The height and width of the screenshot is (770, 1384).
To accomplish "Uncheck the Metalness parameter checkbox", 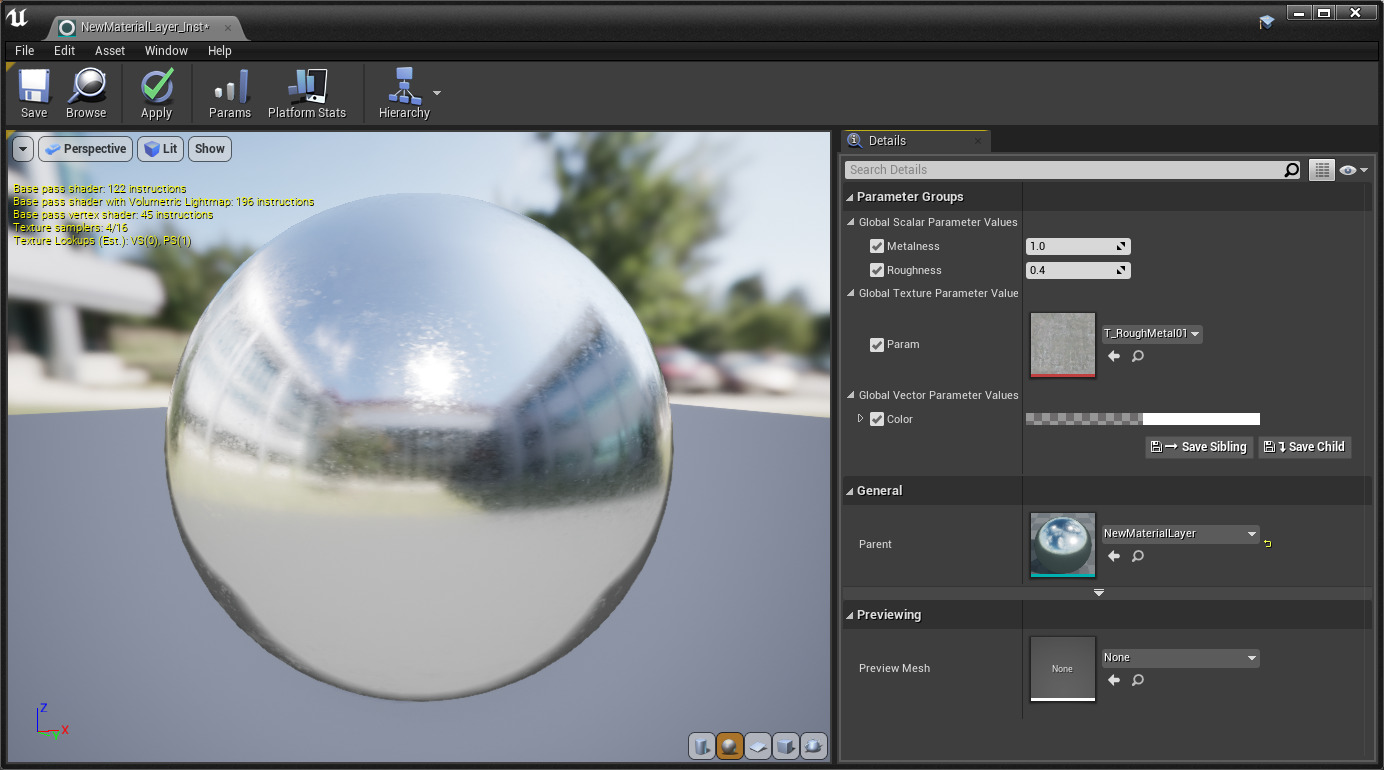I will coord(877,246).
